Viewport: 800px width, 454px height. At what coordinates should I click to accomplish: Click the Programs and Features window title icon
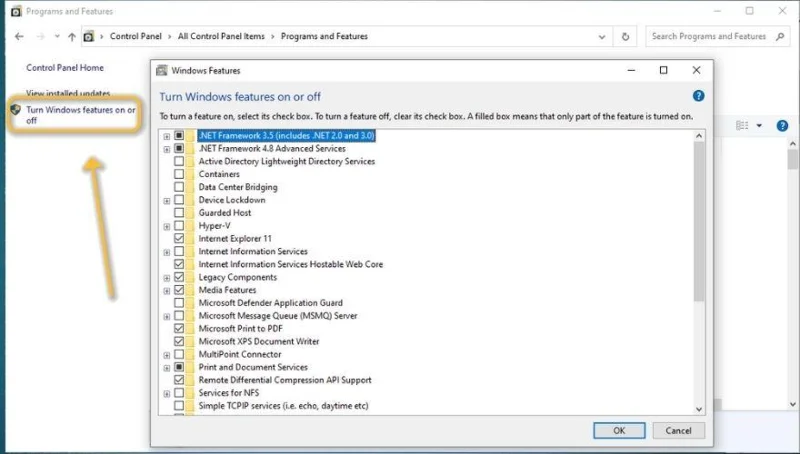pos(16,11)
